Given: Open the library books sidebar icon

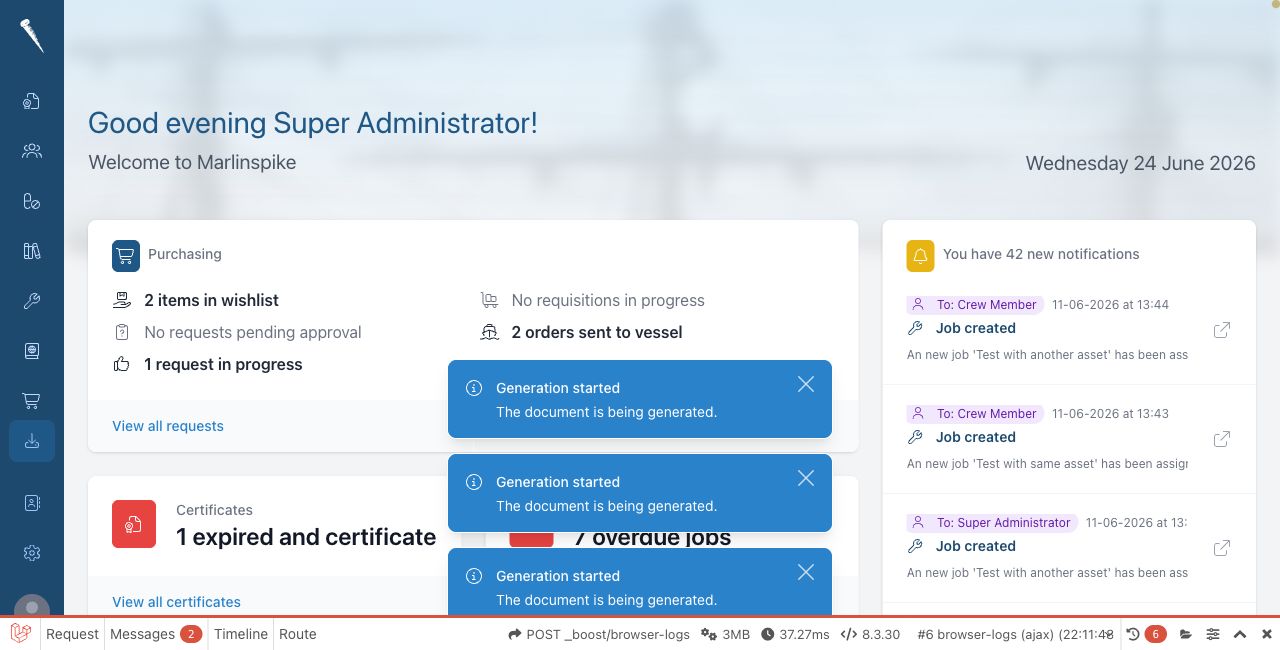Looking at the screenshot, I should coord(32,251).
